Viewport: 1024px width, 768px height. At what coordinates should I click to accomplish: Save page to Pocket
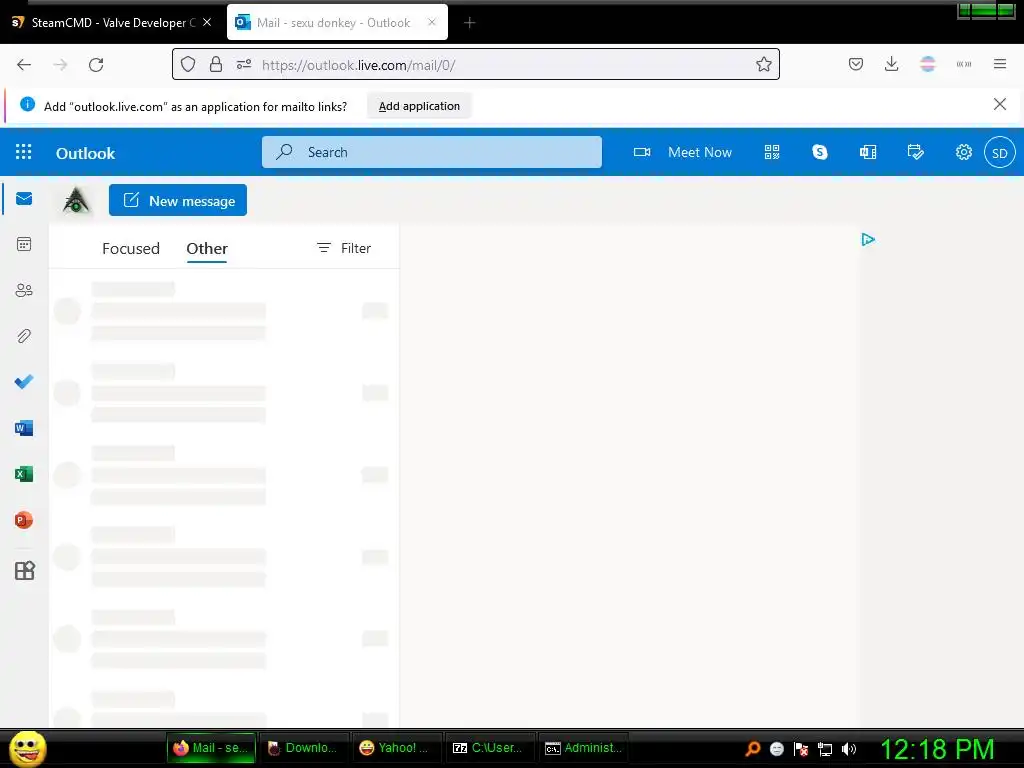point(856,64)
